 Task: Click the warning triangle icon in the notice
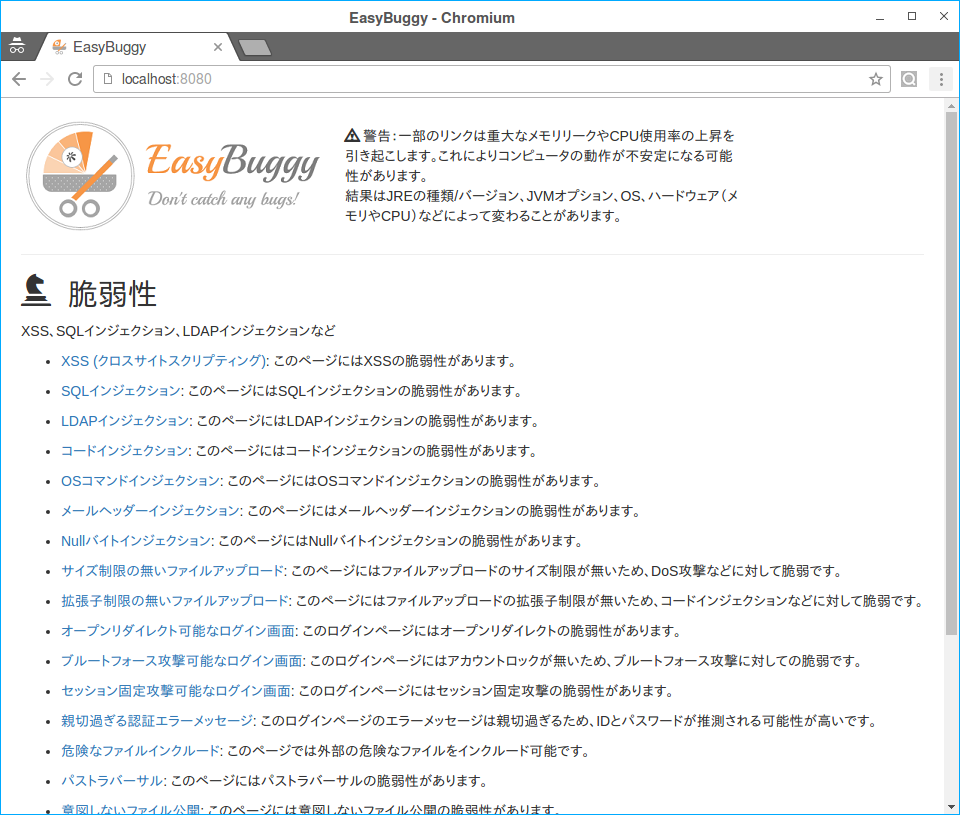(349, 132)
